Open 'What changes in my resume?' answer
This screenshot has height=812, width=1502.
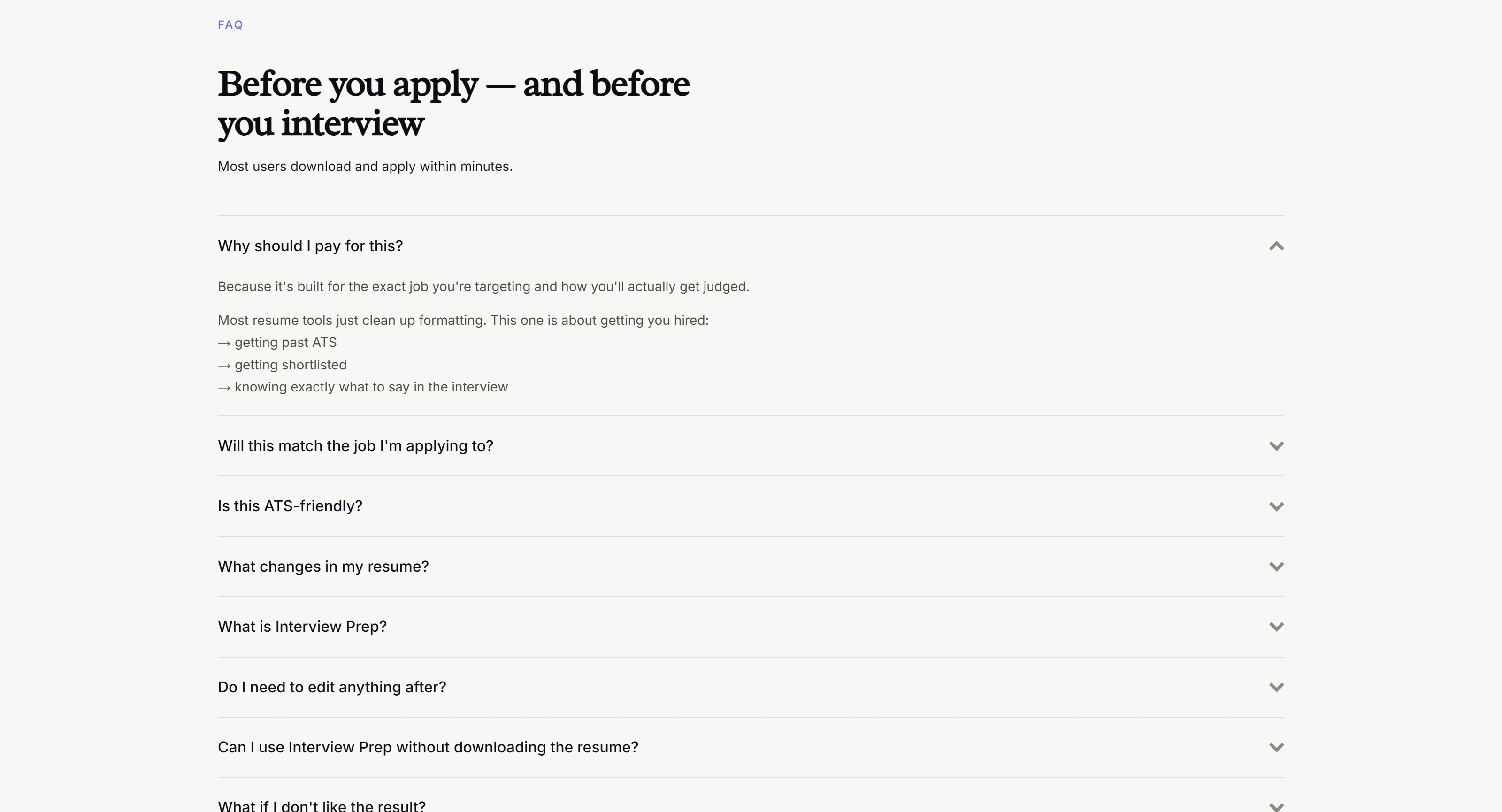click(x=751, y=567)
